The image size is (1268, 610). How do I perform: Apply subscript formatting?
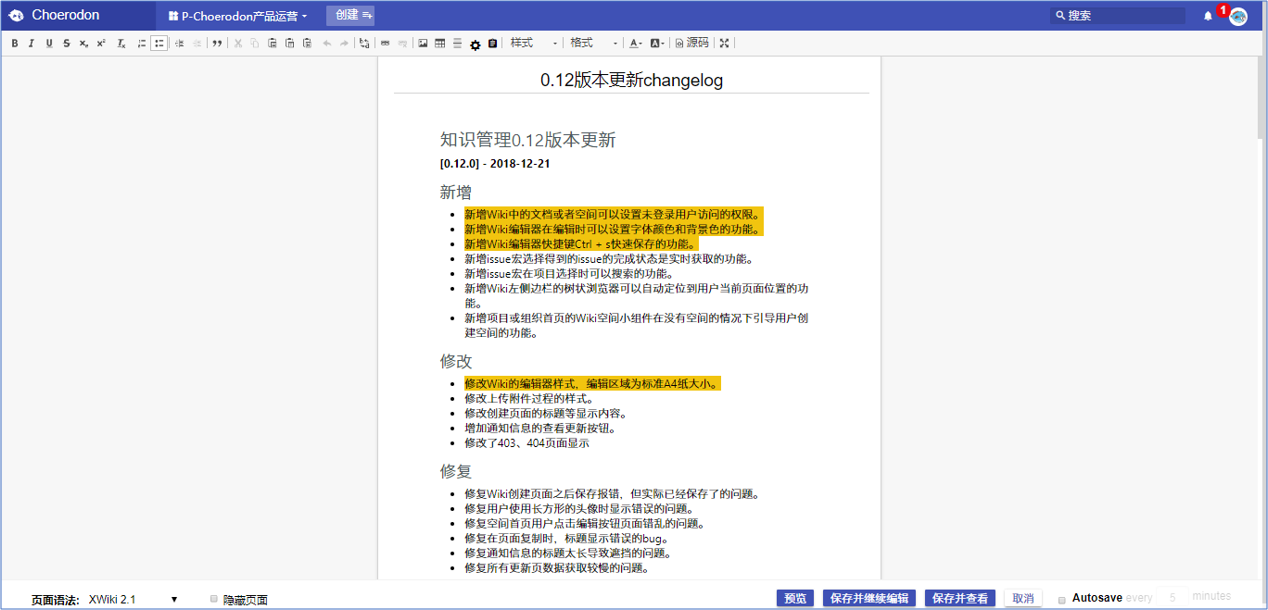pos(84,43)
